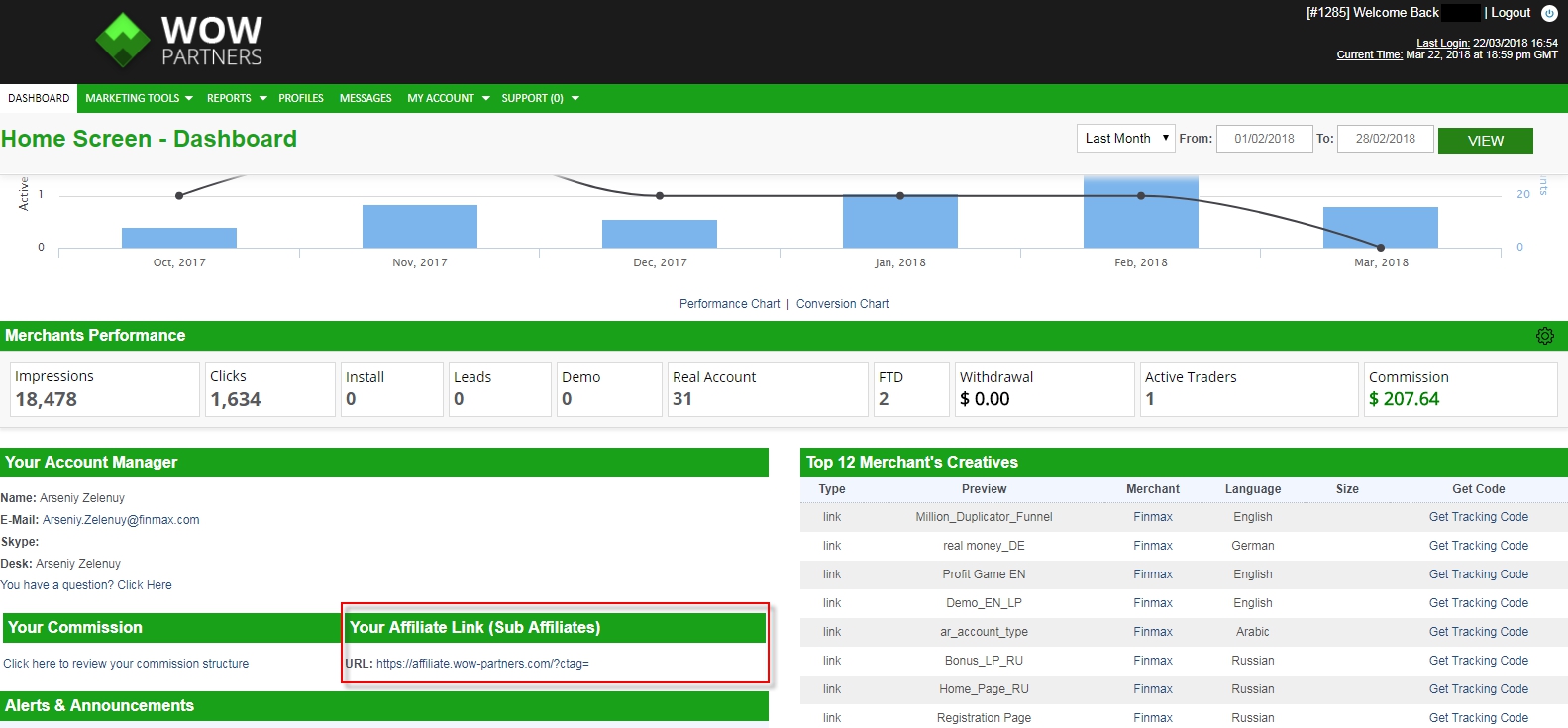Open the My Account dropdown
The image size is (1568, 728).
point(448,98)
